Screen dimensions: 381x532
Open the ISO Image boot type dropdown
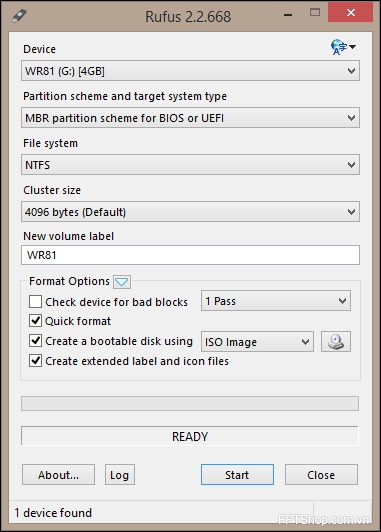point(257,341)
